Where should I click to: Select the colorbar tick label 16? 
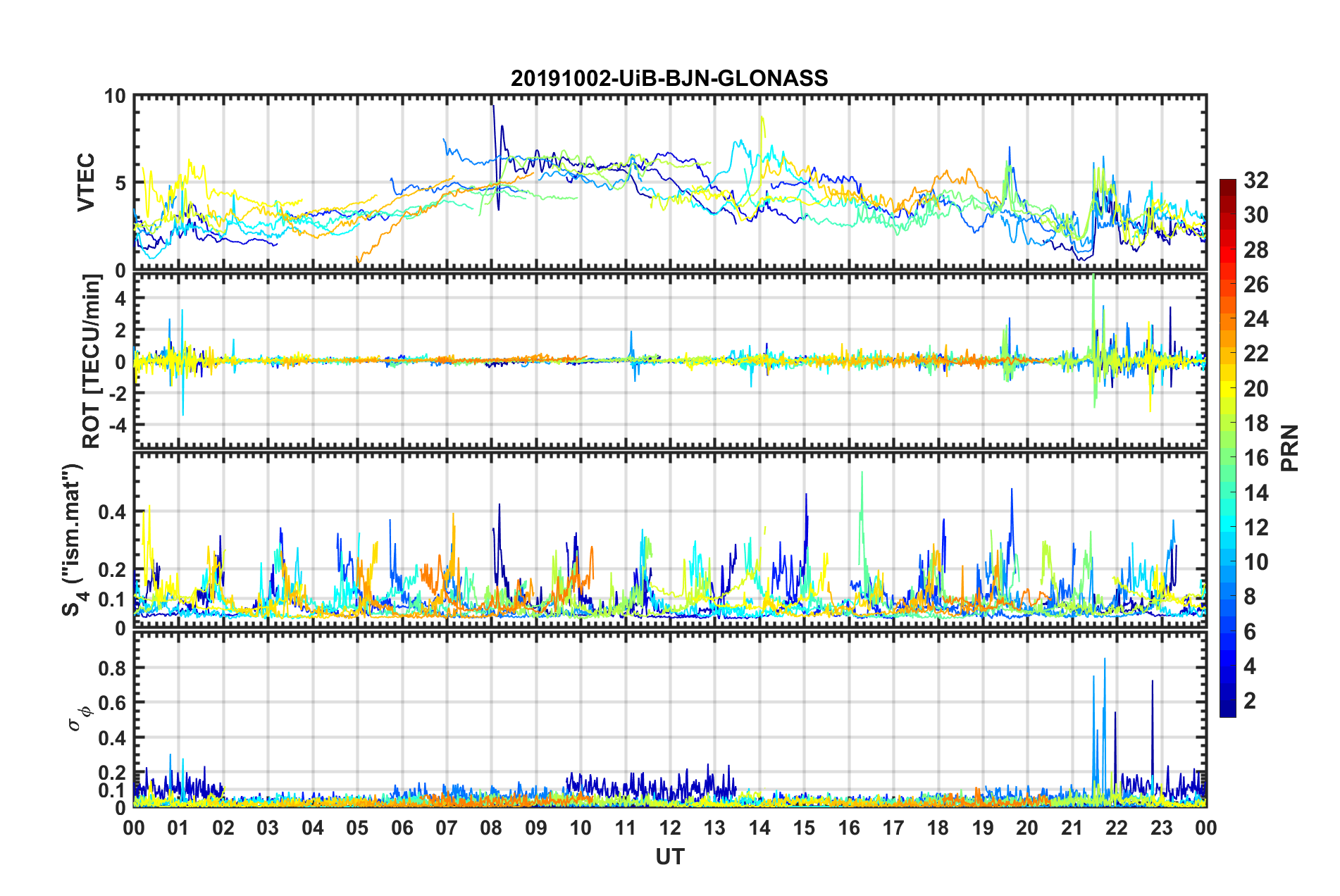(x=1255, y=458)
